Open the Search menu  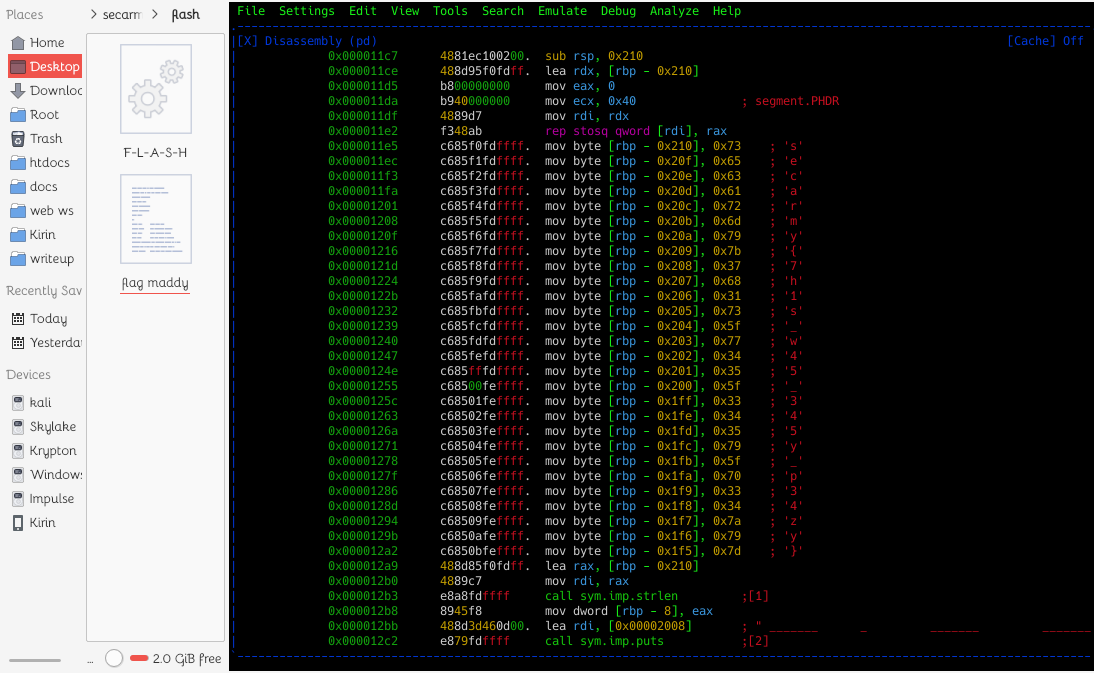(x=502, y=11)
